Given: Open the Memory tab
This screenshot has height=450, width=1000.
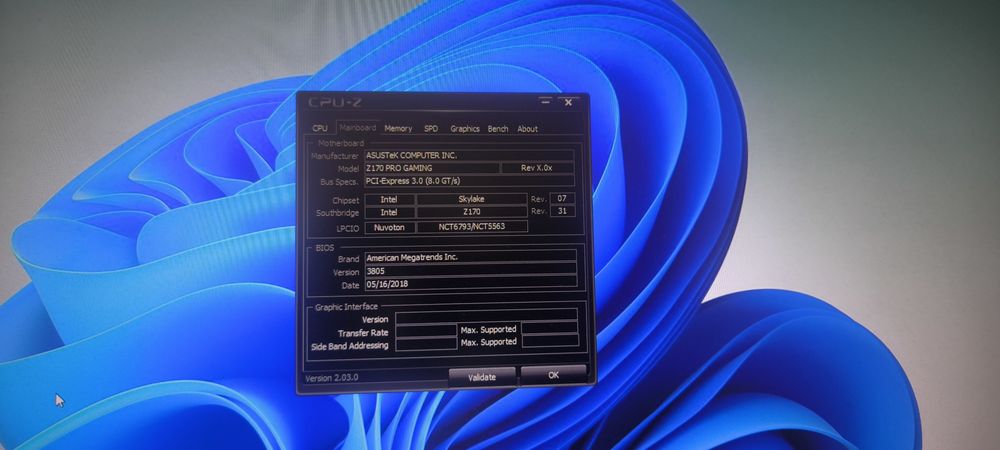Looking at the screenshot, I should 398,128.
